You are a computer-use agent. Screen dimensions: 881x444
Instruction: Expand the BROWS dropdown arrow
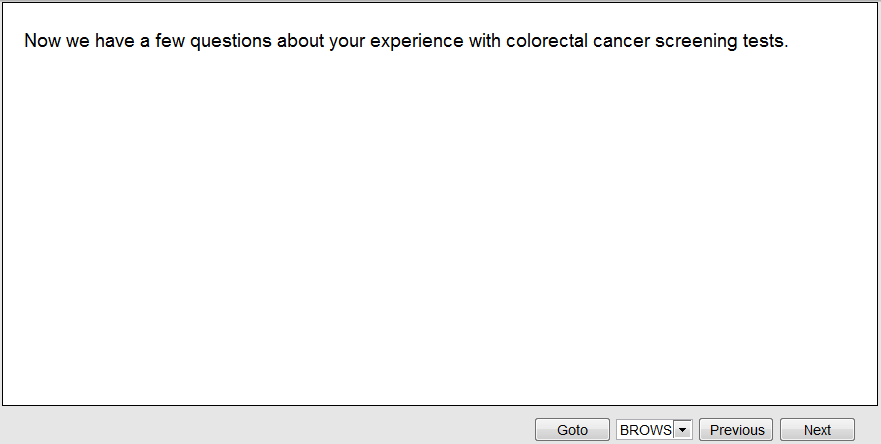coord(683,430)
